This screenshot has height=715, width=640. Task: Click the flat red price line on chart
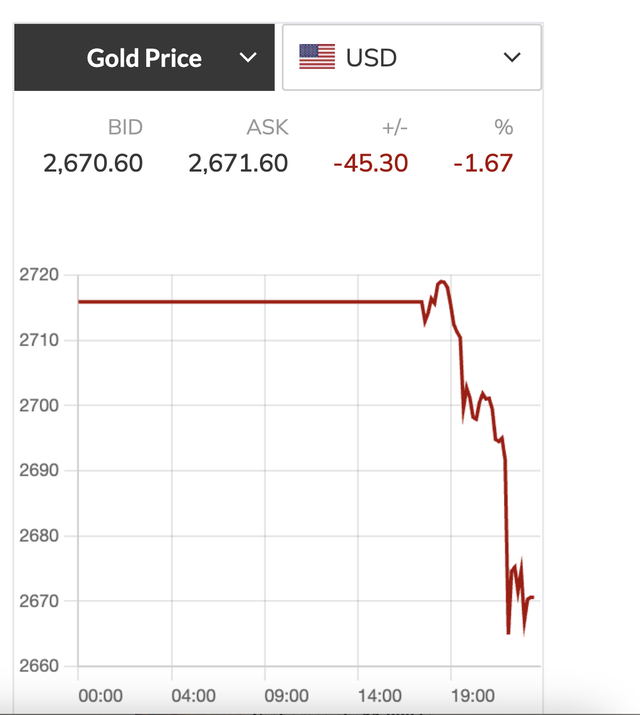[x=250, y=301]
